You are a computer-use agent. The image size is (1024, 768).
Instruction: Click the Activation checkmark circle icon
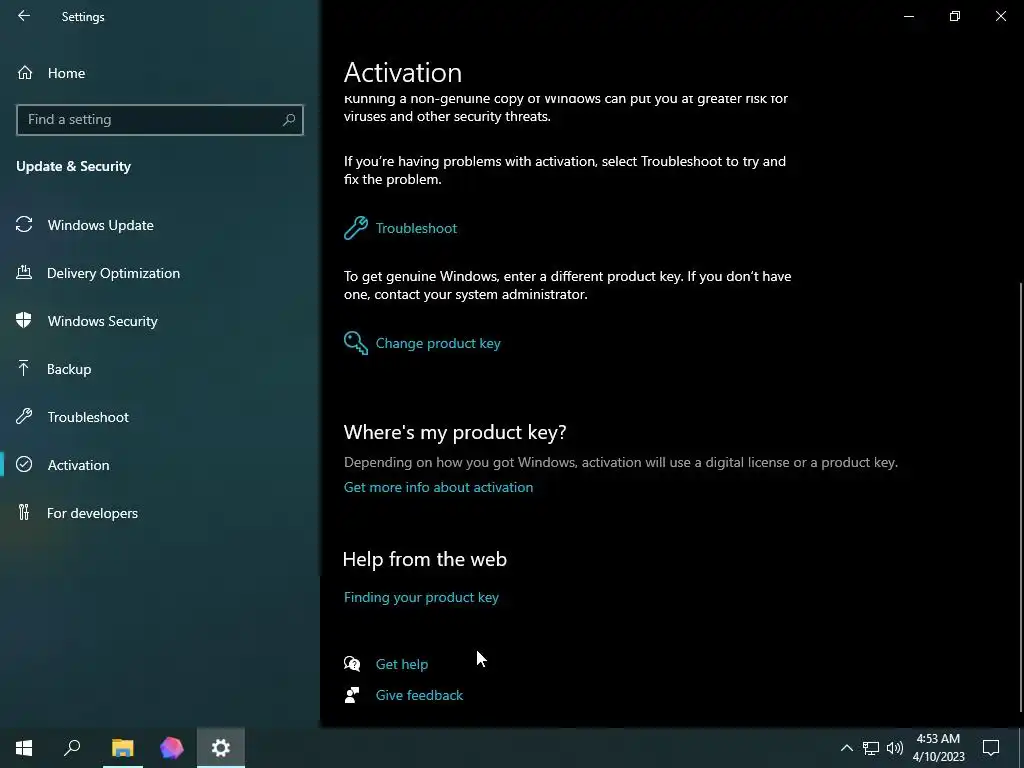coord(24,464)
